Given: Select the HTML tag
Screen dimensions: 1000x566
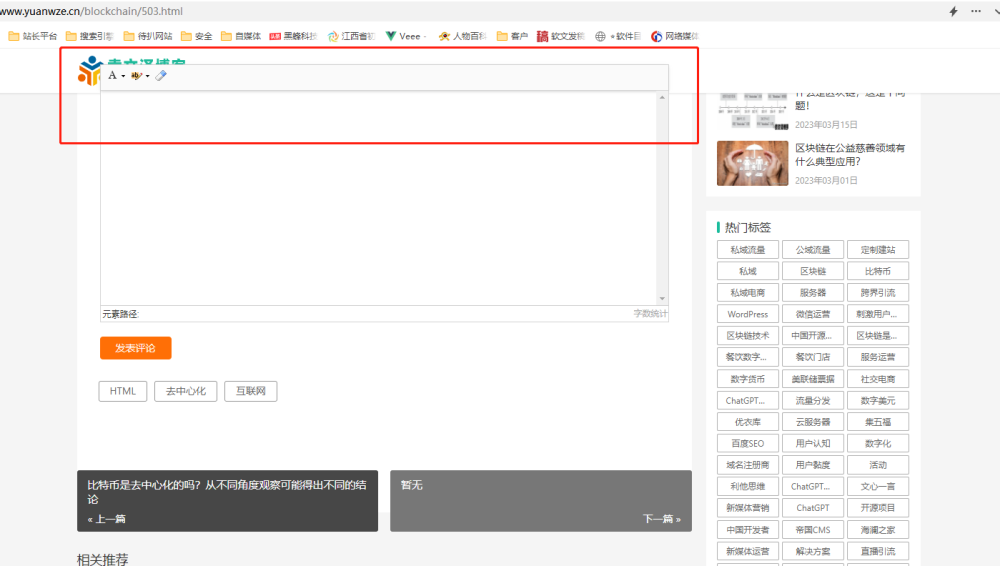Looking at the screenshot, I should click(122, 391).
